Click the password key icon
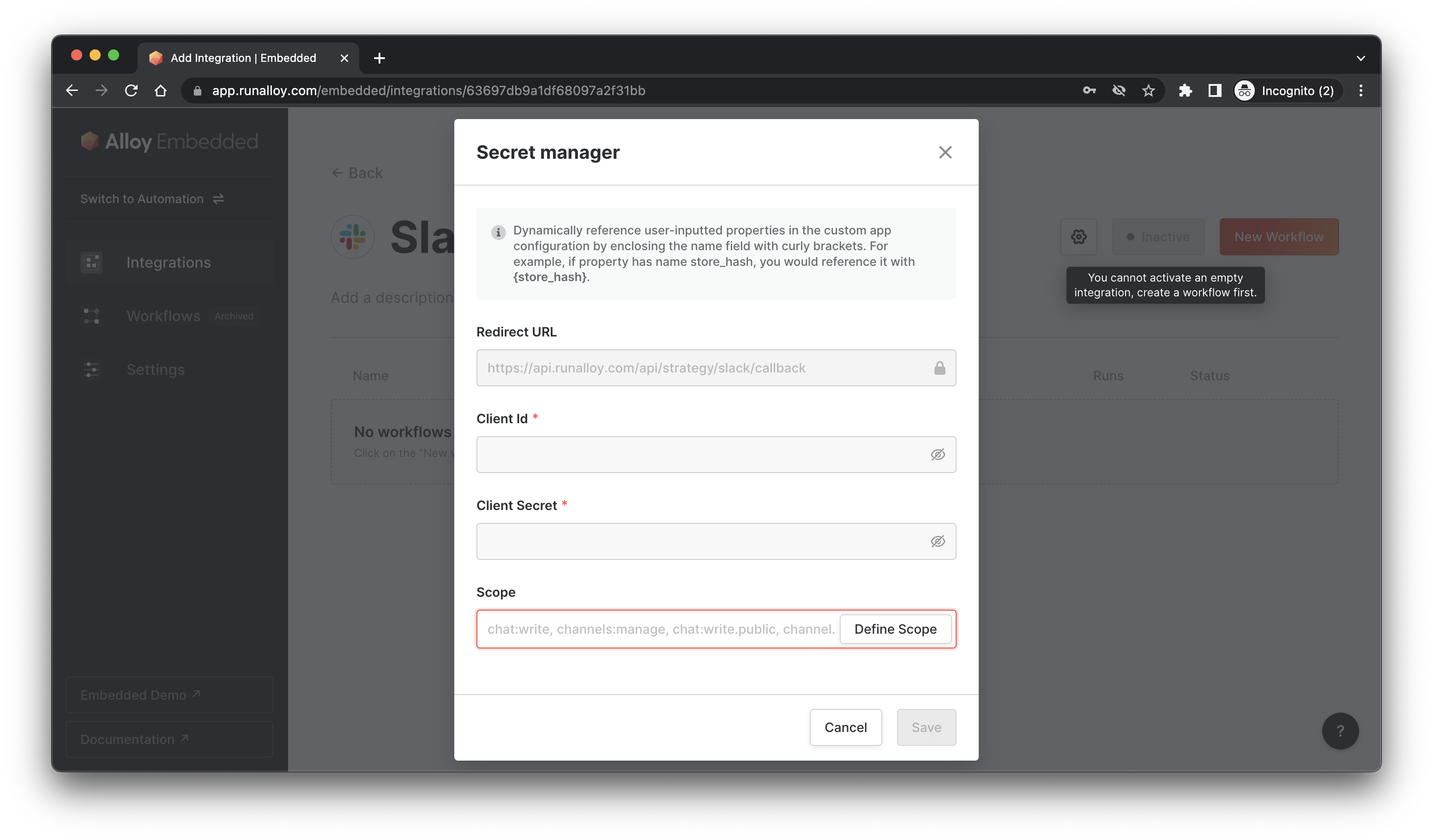 pyautogui.click(x=1089, y=91)
